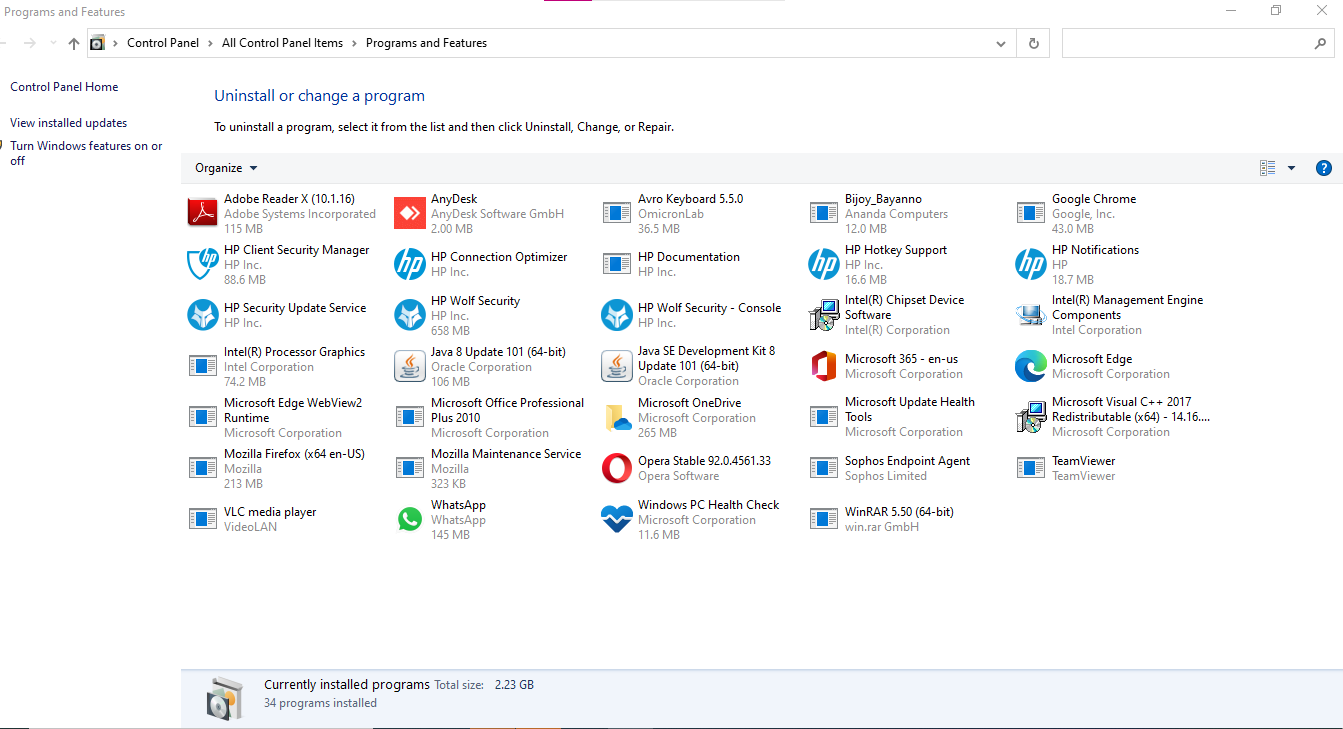Select the TeamViewer entry
Viewport: 1343px width, 729px height.
[1066, 468]
